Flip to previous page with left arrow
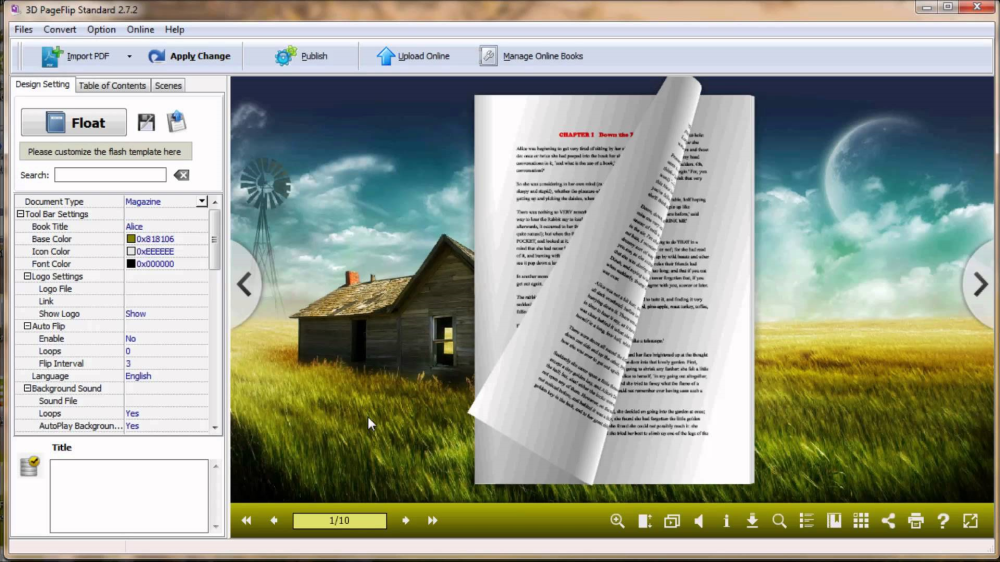 245,285
